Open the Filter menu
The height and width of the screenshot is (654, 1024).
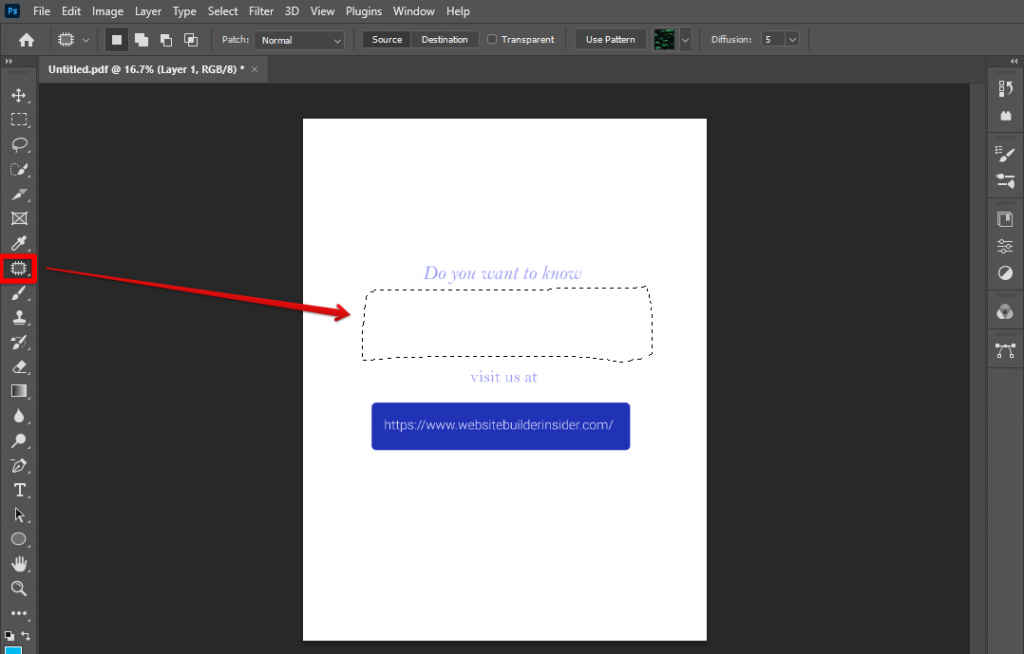click(261, 11)
